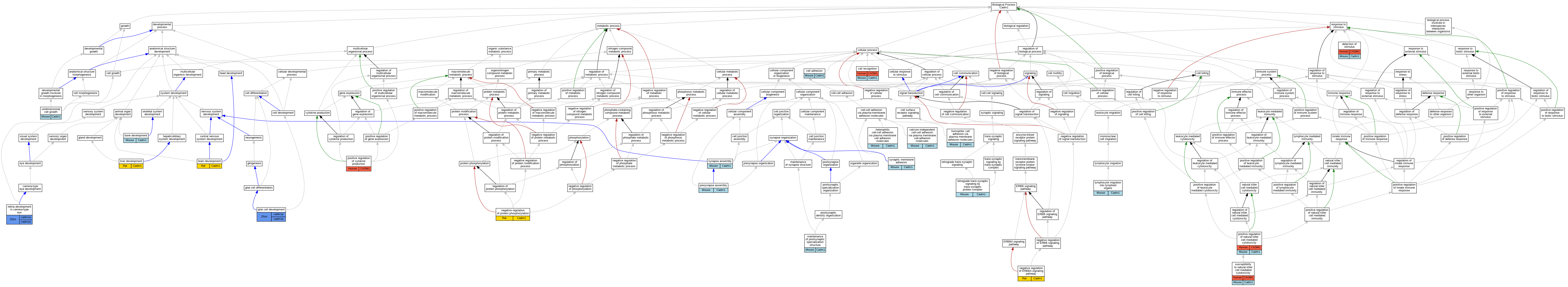Click the 'biological regulation' node
The height and width of the screenshot is (287, 1568).
(x=1016, y=26)
